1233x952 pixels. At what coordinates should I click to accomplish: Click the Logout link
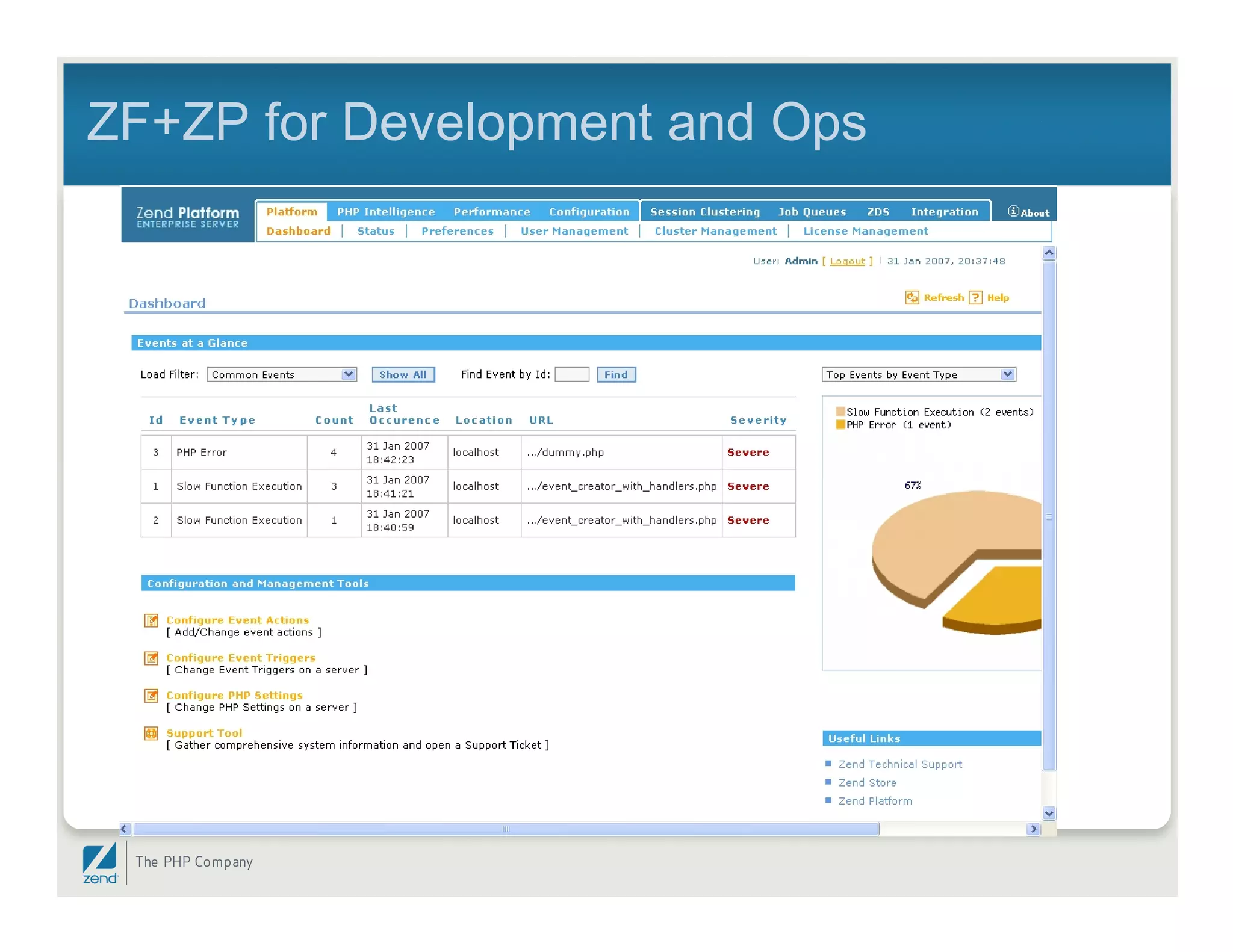(847, 261)
